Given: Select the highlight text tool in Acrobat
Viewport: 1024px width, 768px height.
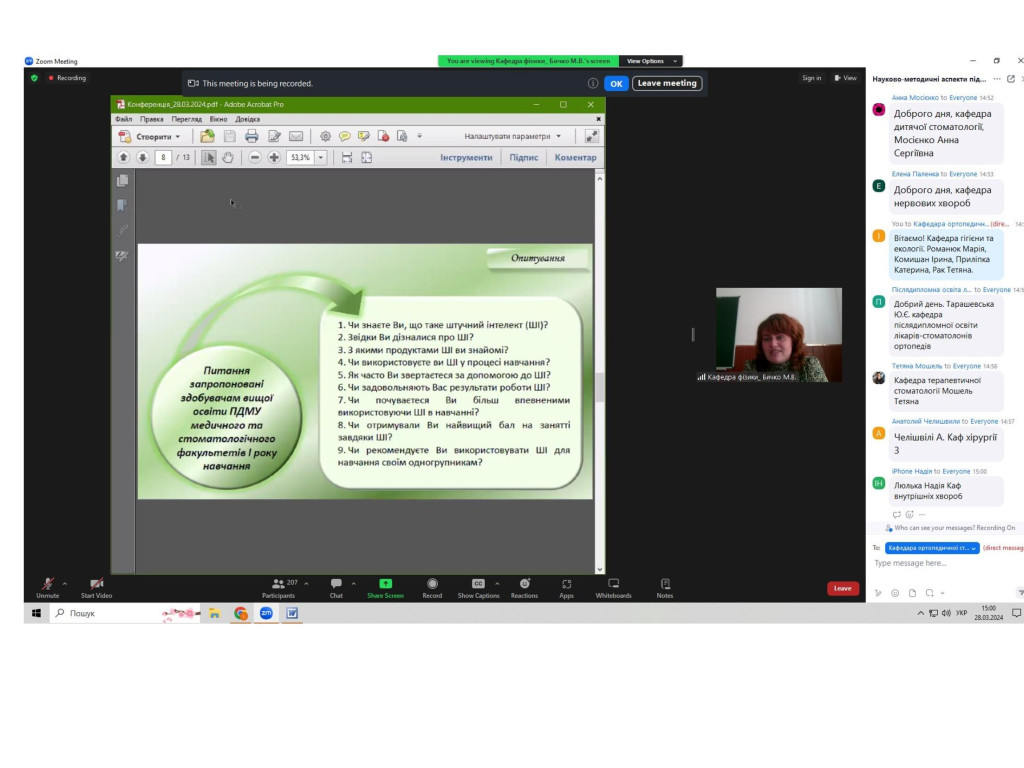Looking at the screenshot, I should (364, 136).
